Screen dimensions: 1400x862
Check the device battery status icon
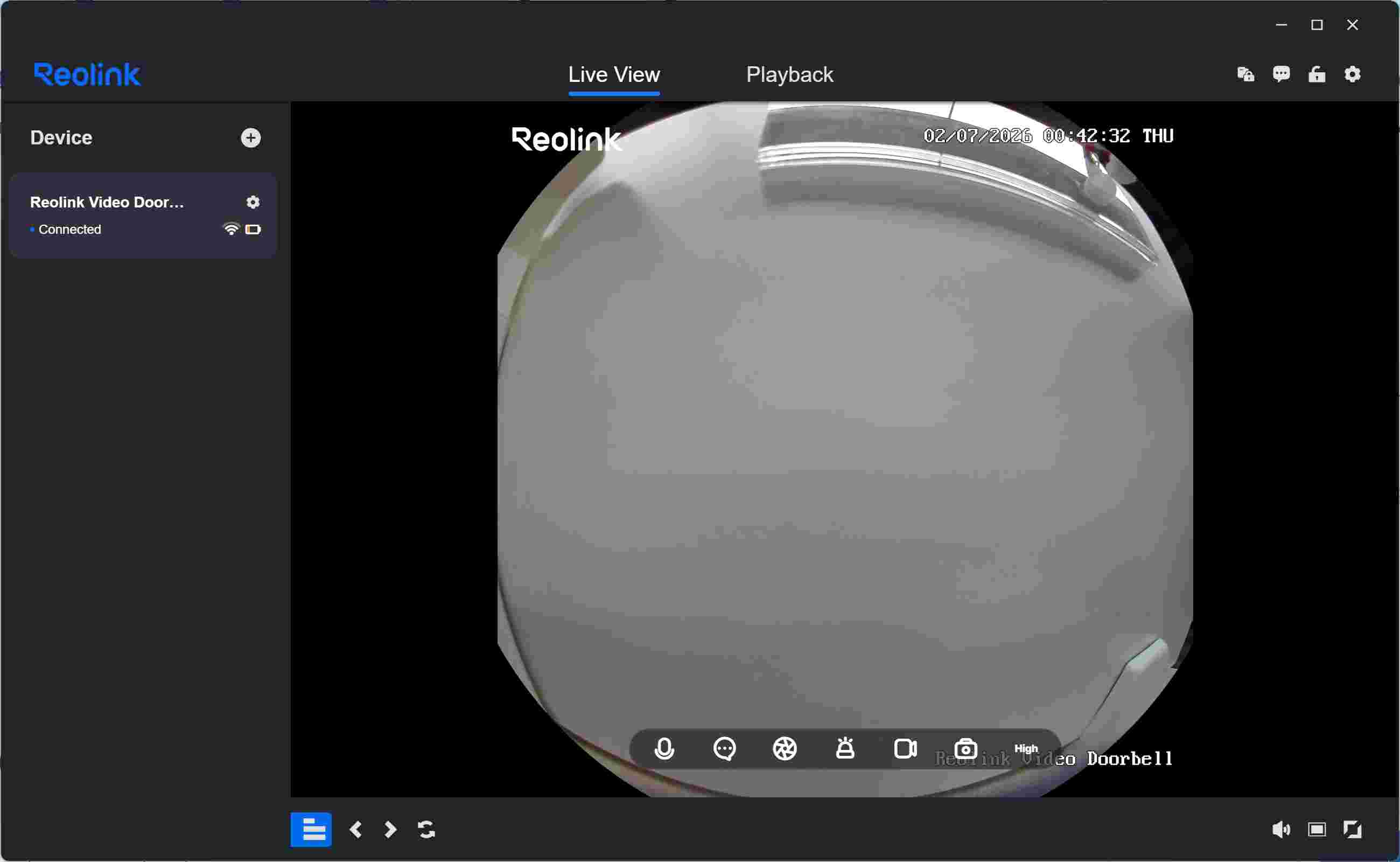(253, 229)
